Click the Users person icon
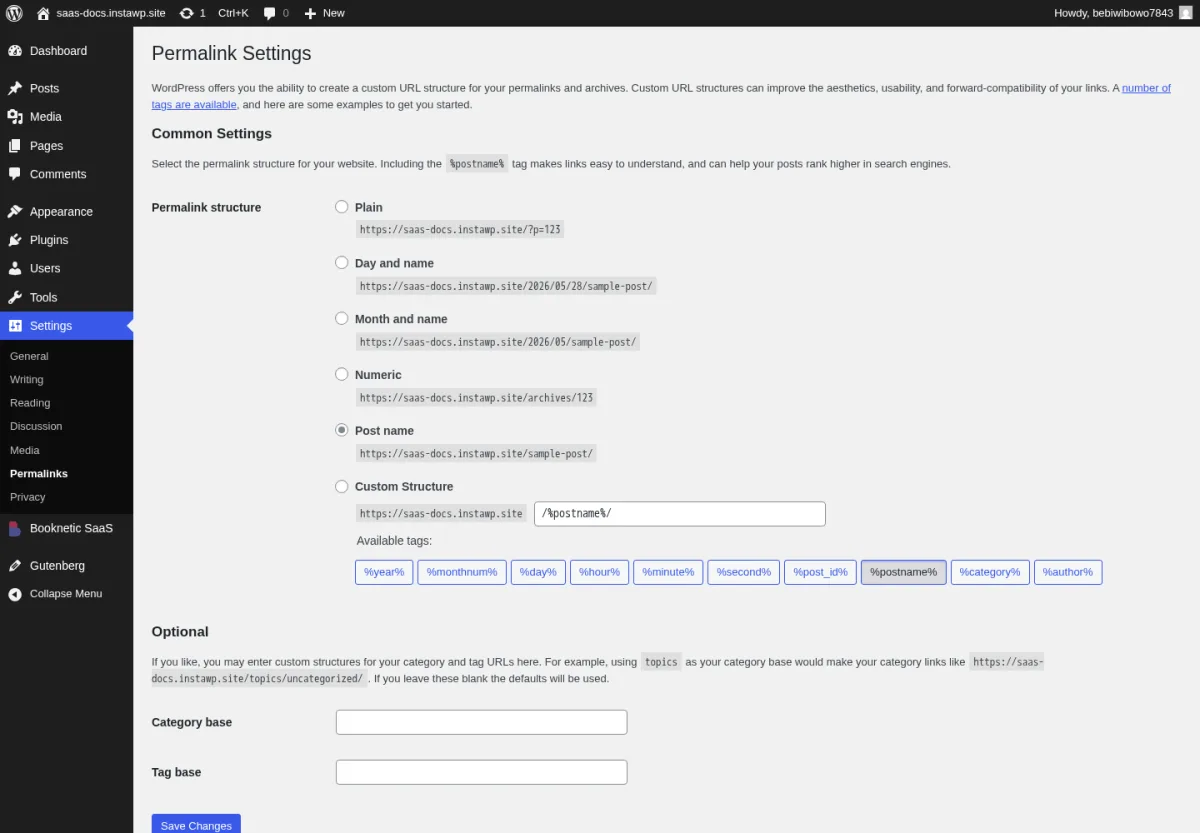 click(15, 269)
